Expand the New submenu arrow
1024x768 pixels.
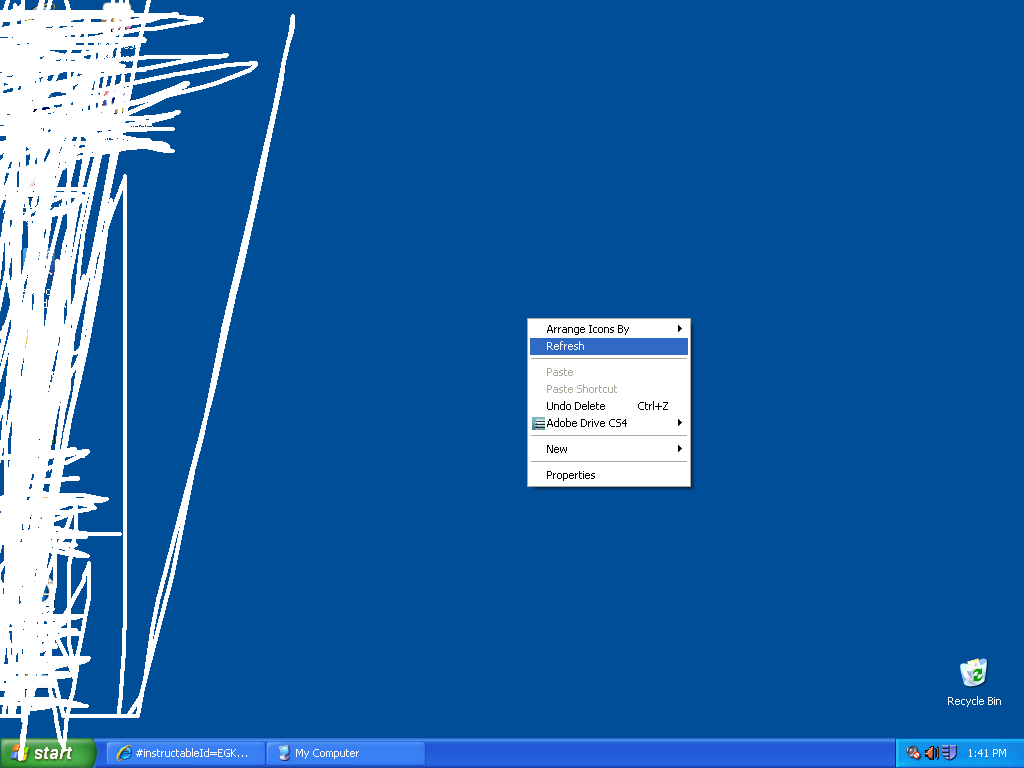[x=680, y=449]
